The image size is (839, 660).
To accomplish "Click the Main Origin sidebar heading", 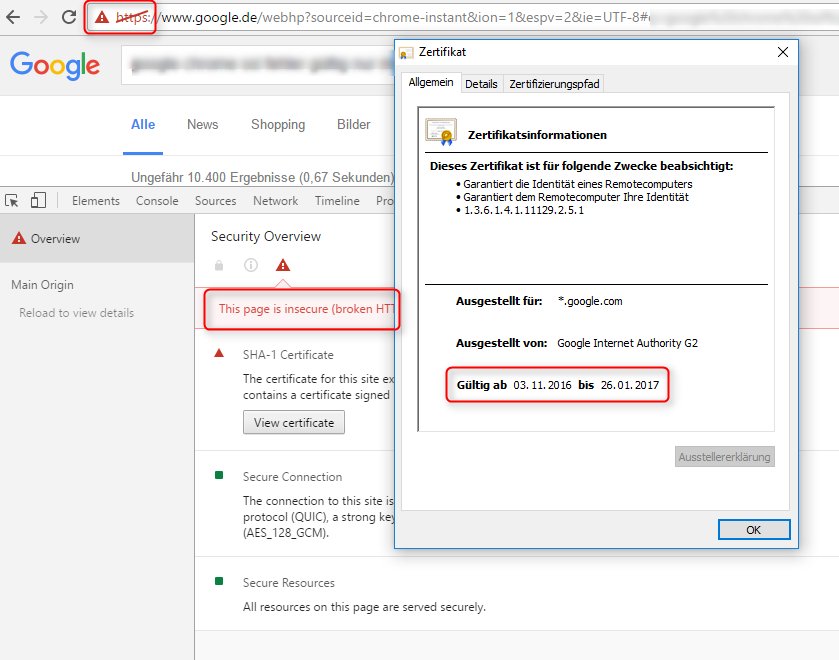I will (42, 285).
